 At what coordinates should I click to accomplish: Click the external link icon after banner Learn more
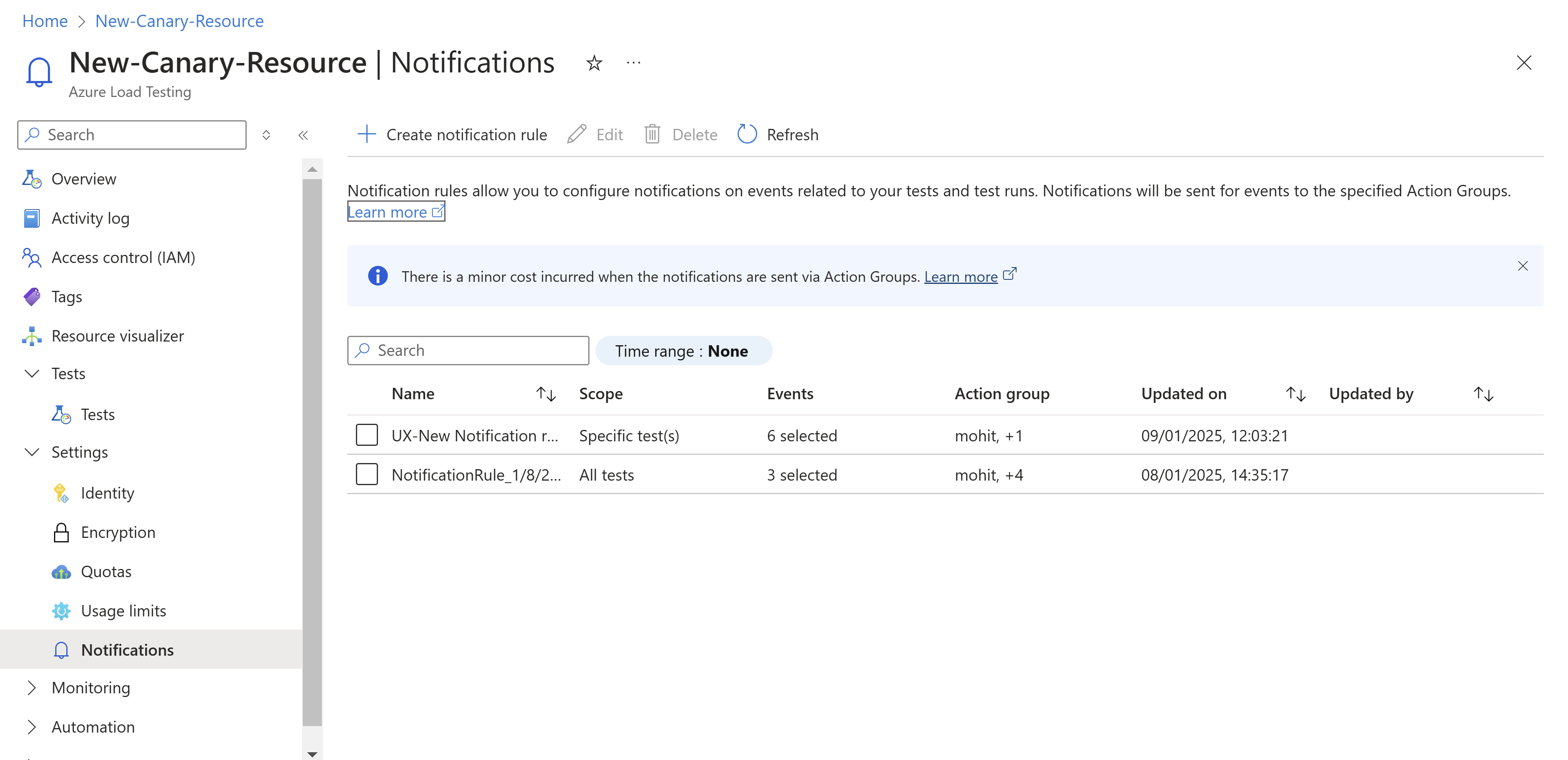coord(1009,274)
